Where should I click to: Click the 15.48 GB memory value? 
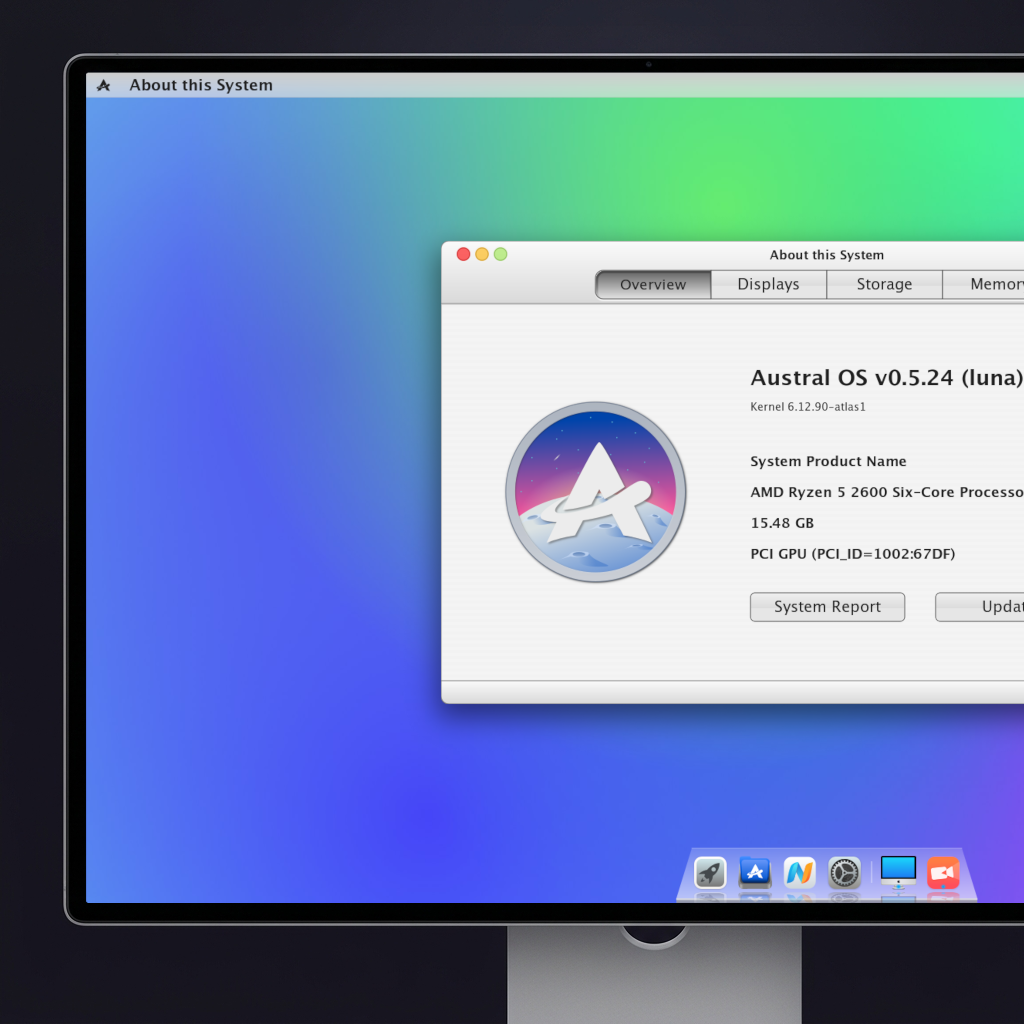(782, 523)
